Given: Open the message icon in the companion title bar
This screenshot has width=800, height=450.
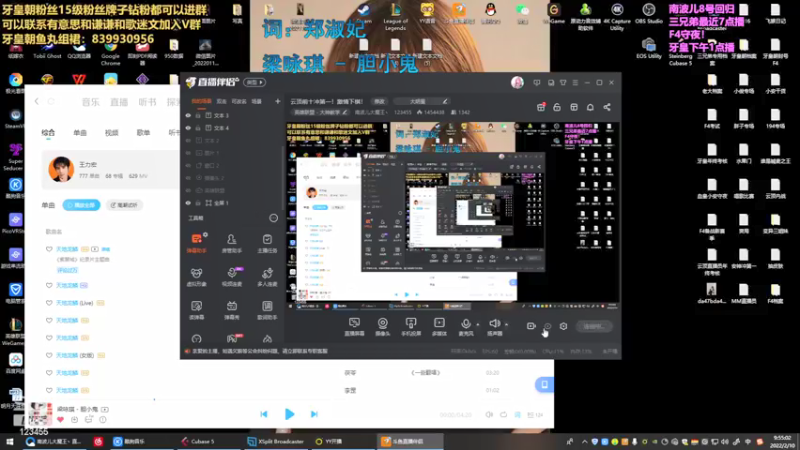Looking at the screenshot, I should point(537,83).
